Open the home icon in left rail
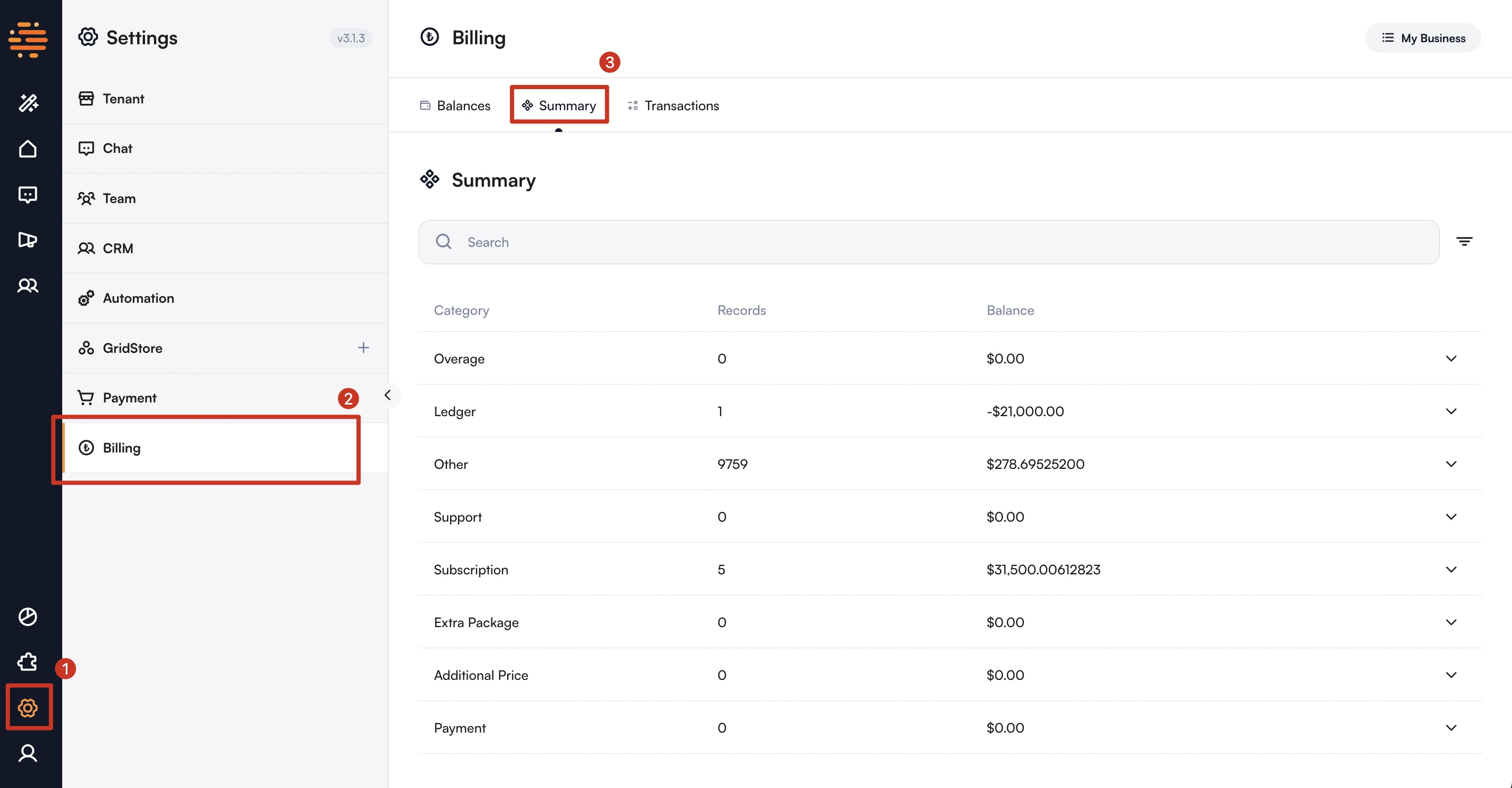 27,149
